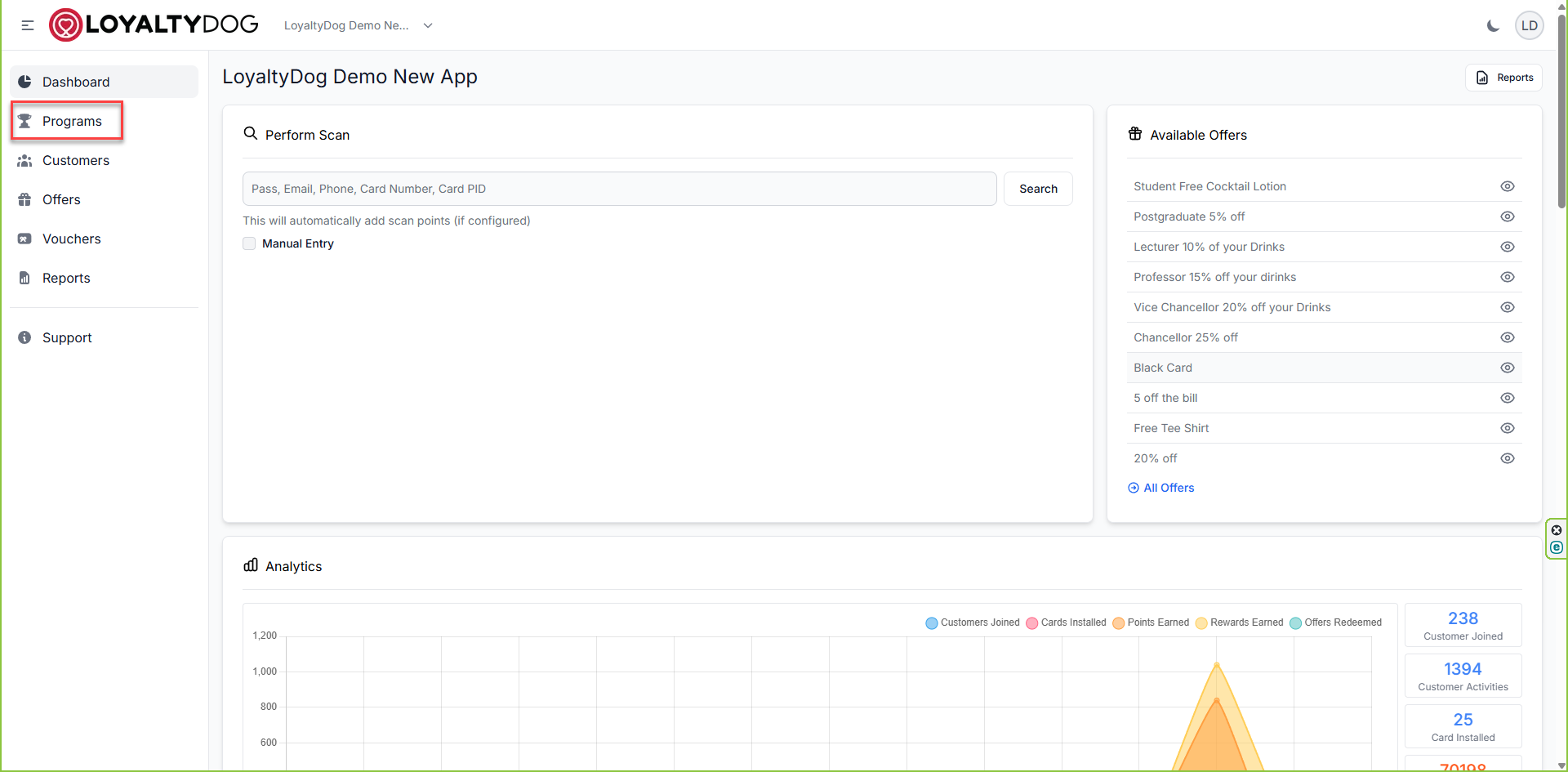This screenshot has width=1568, height=772.
Task: Click the Analytics bar chart icon
Action: pyautogui.click(x=251, y=564)
